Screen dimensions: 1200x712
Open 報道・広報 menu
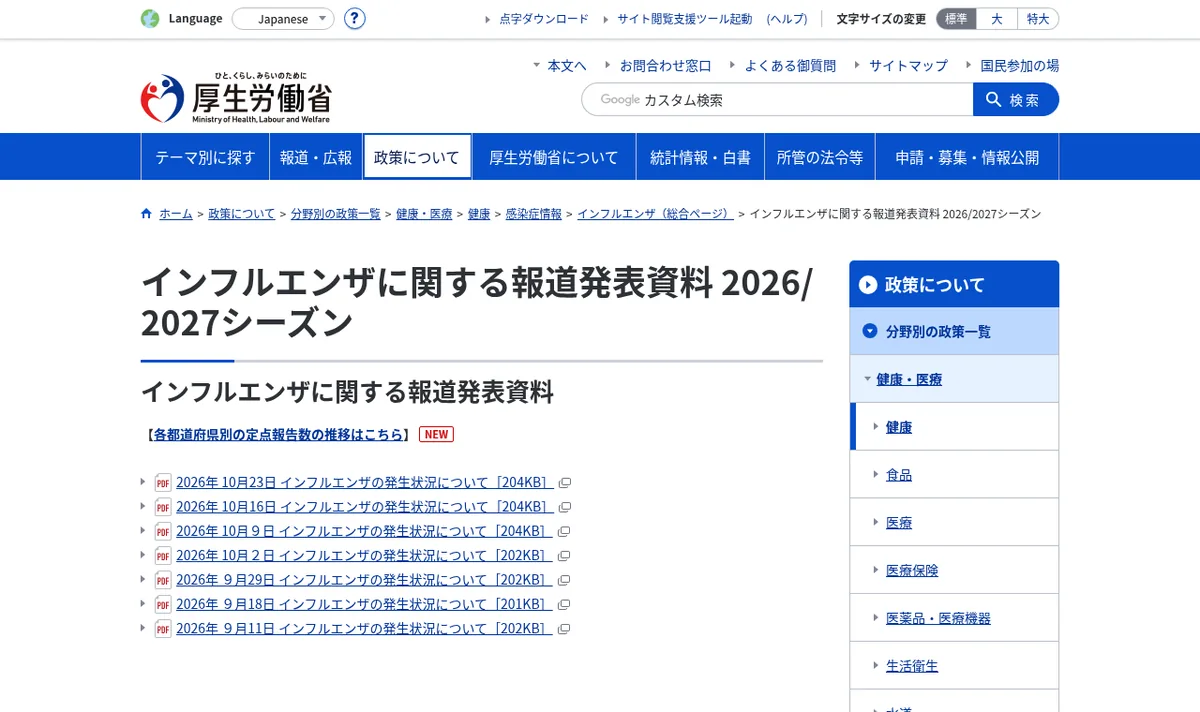316,157
